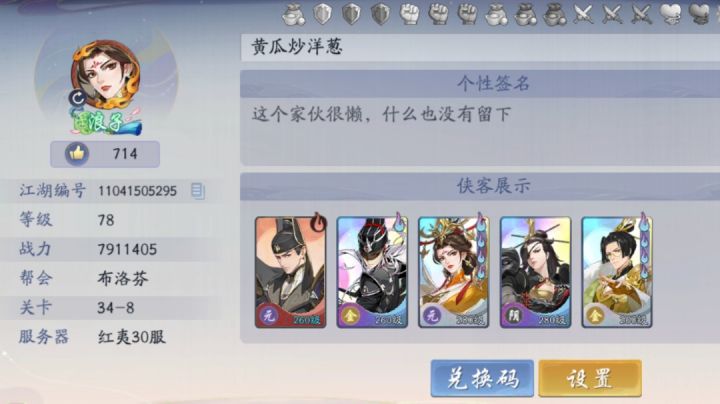720x404 pixels.
Task: Tap the rightmost heart badge icon
Action: point(699,13)
